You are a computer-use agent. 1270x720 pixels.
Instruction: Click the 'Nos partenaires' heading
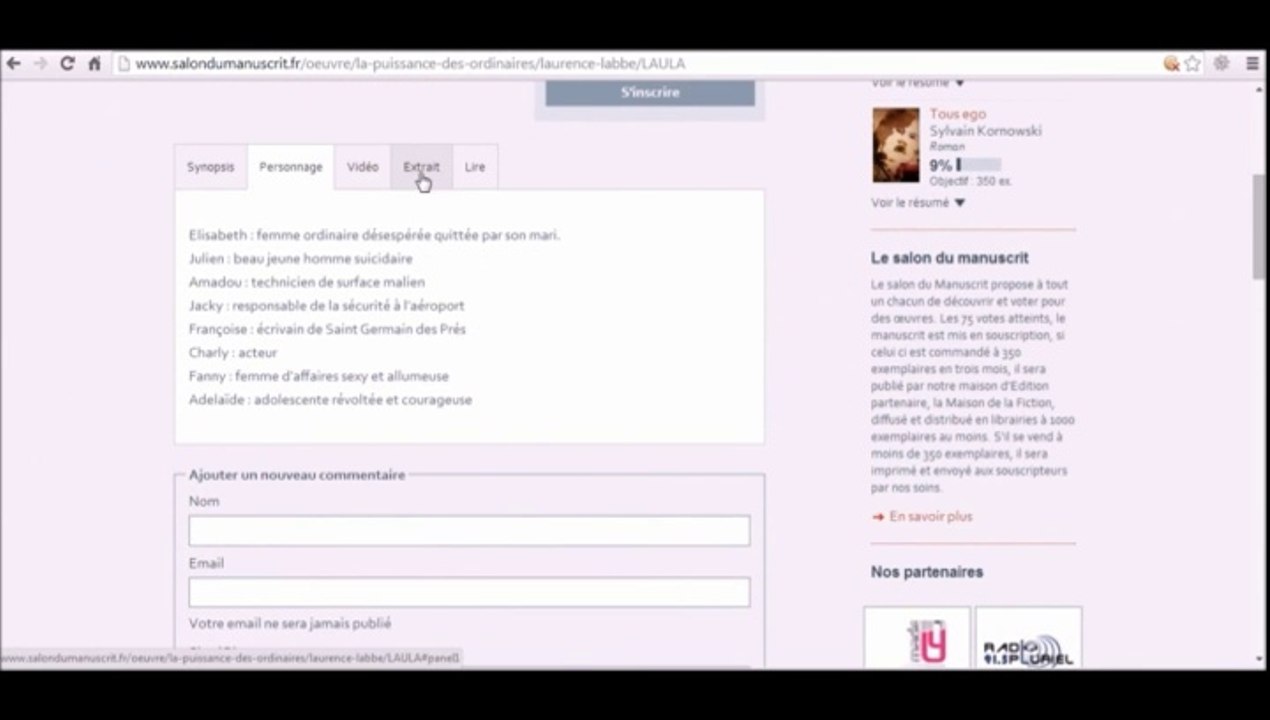point(927,572)
